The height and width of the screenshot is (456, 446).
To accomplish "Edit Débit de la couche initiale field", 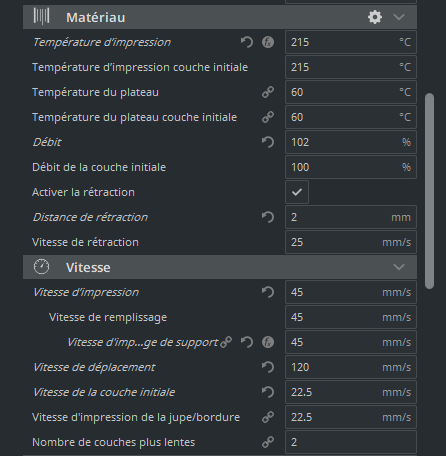I will 351,167.
